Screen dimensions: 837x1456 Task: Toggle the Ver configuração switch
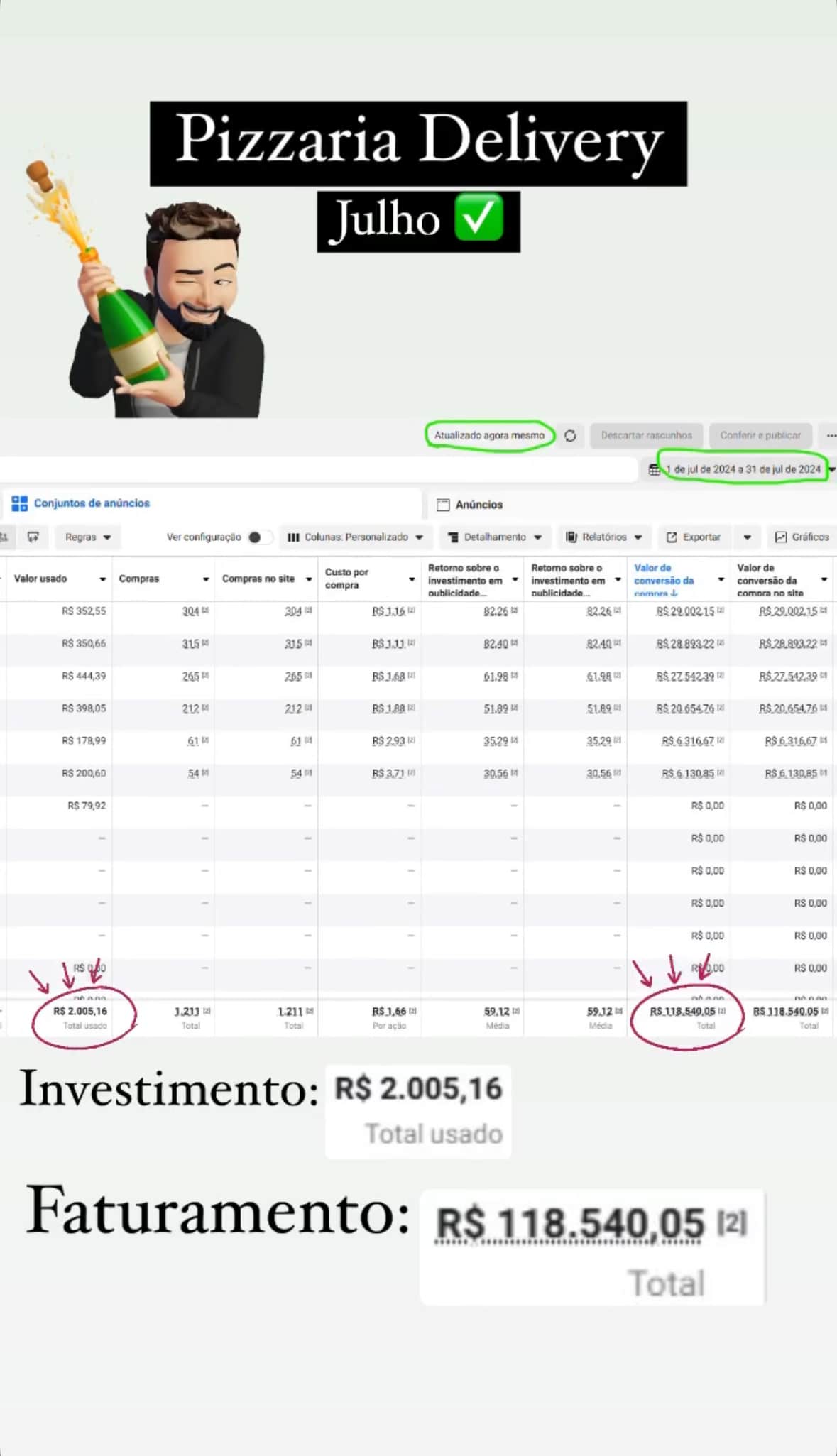259,537
